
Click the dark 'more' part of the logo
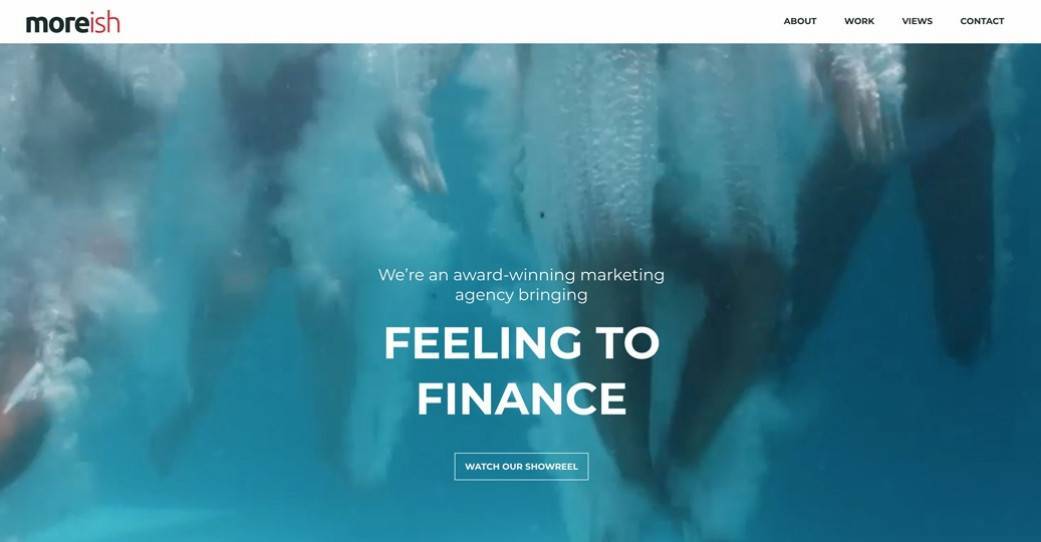pos(57,24)
